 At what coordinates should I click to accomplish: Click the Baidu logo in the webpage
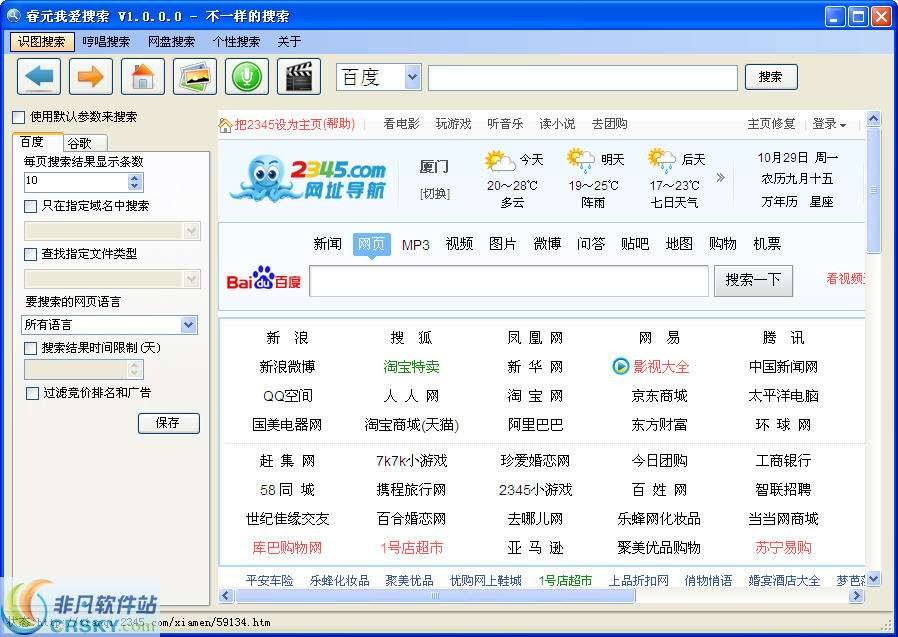pyautogui.click(x=263, y=278)
